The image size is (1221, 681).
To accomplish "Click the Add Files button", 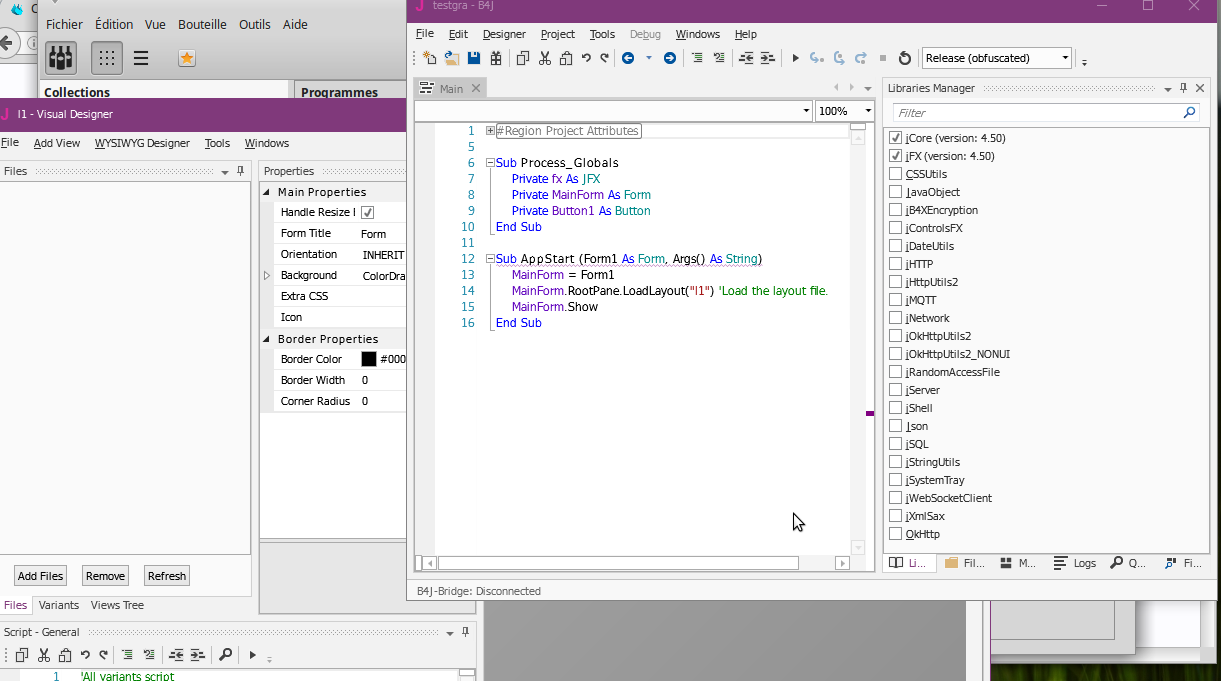I will tap(40, 576).
